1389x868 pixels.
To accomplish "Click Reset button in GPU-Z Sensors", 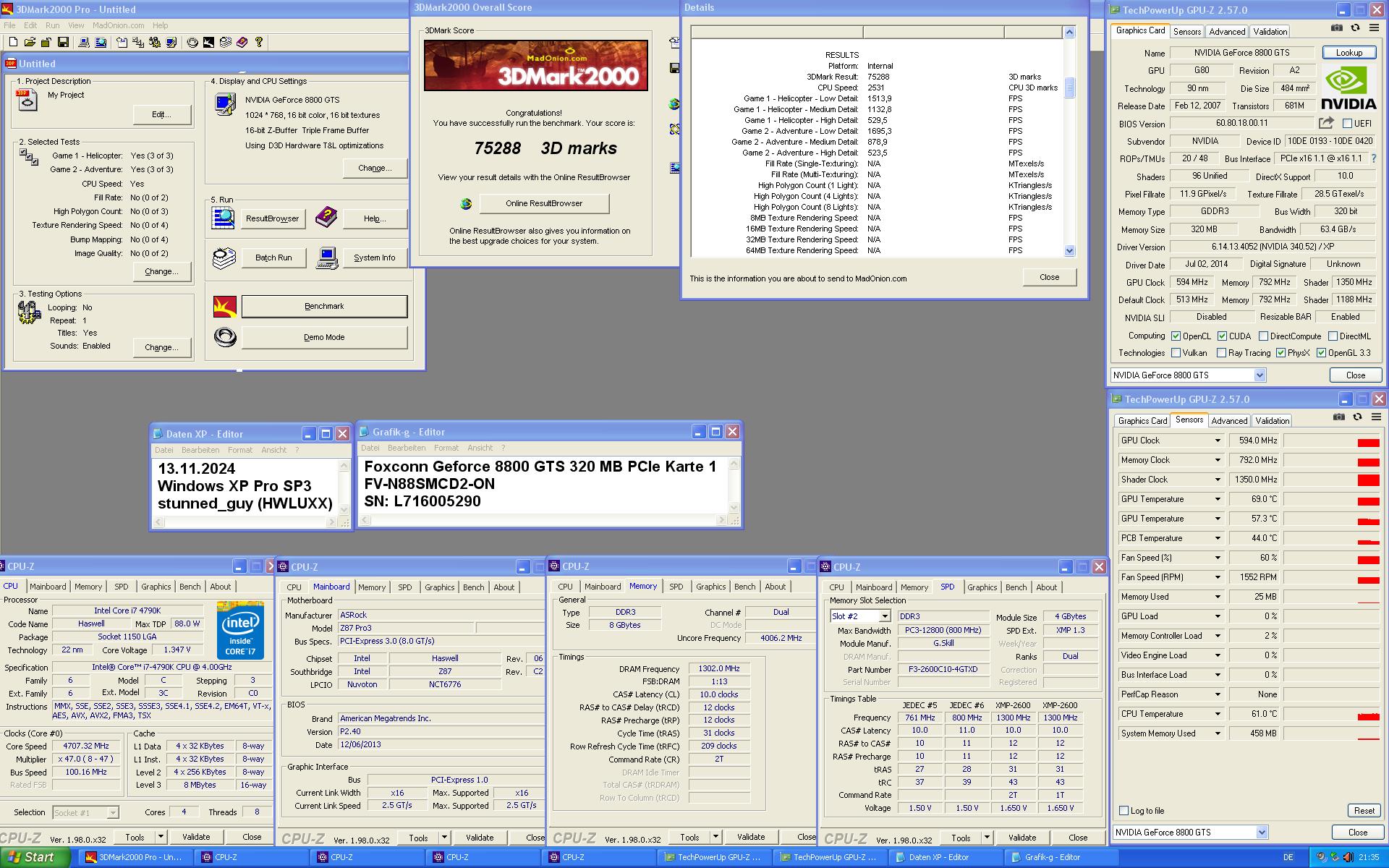I will 1364,811.
